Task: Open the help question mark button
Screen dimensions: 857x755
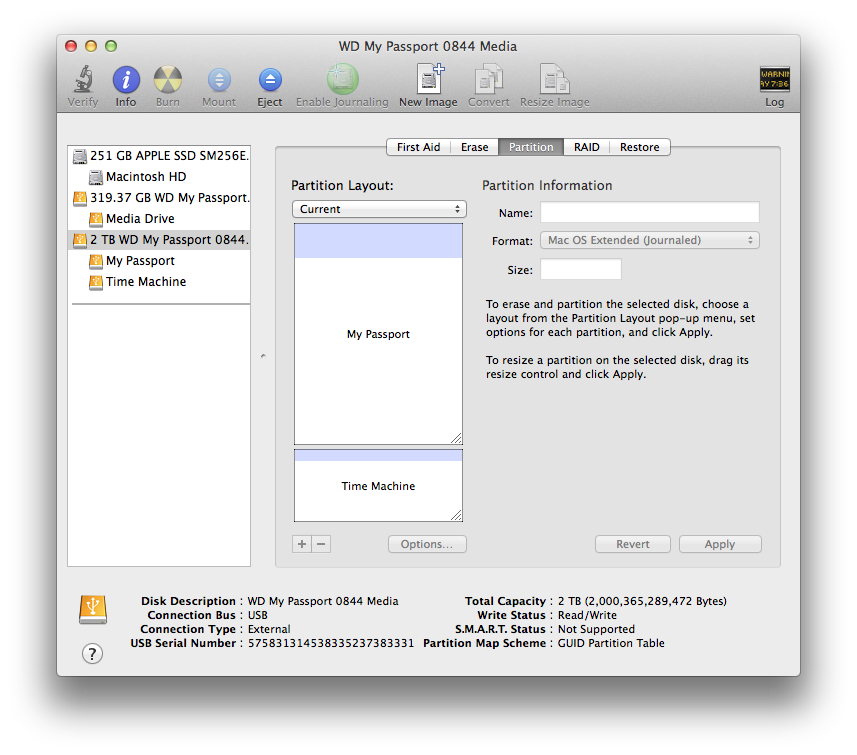Action: coord(92,653)
